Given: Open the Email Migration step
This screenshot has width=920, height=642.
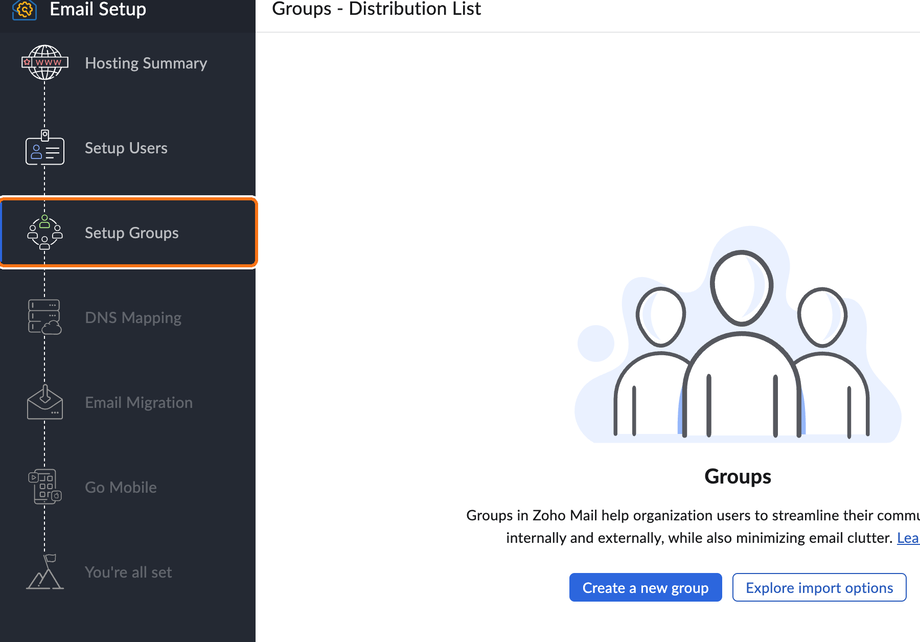Looking at the screenshot, I should coord(128,402).
